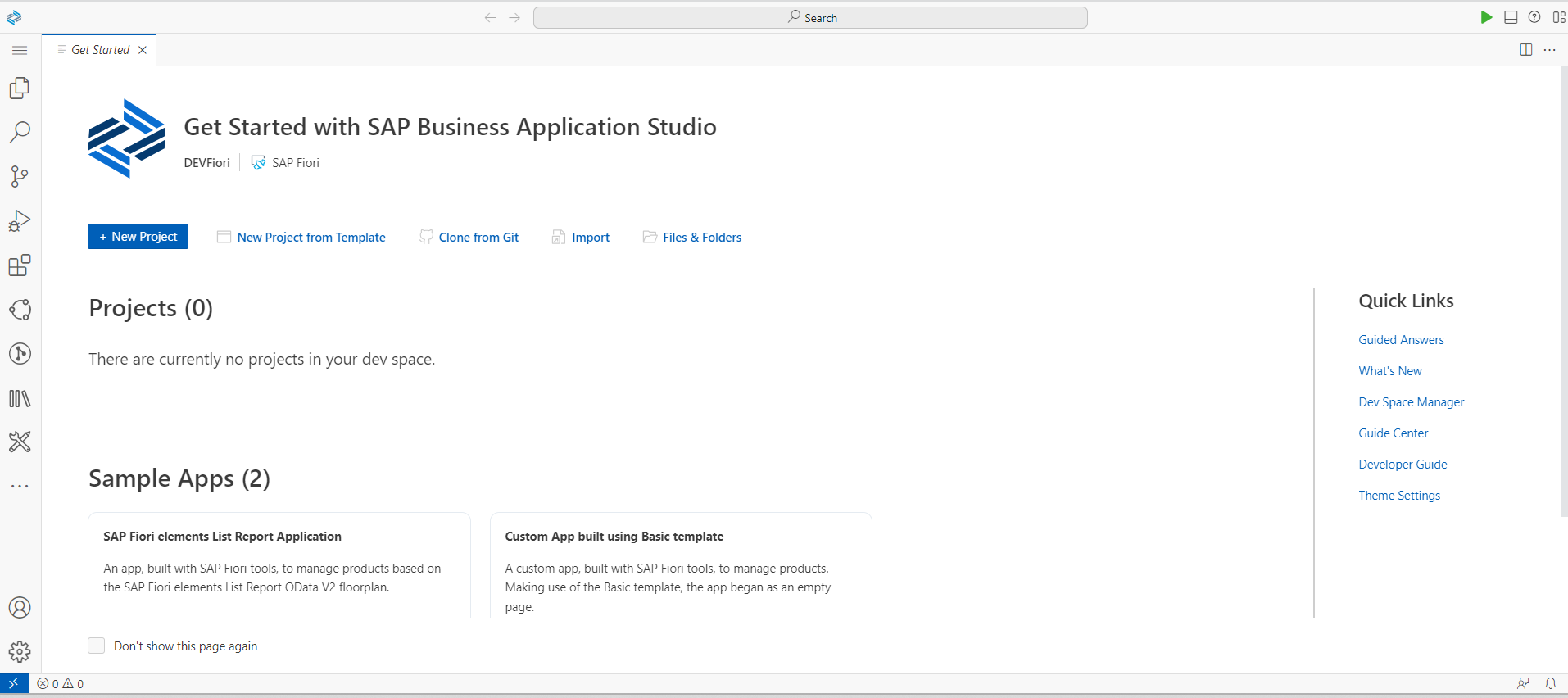1568x698 pixels.
Task: Open the Explorer icon in activity bar
Action: pos(20,88)
